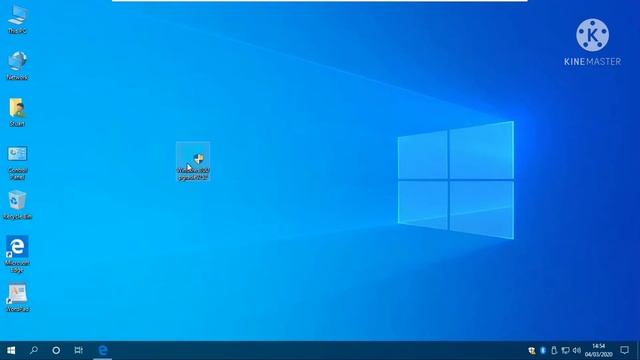Open Task View on the taskbar
Viewport: 640px width, 360px height.
pos(79,350)
